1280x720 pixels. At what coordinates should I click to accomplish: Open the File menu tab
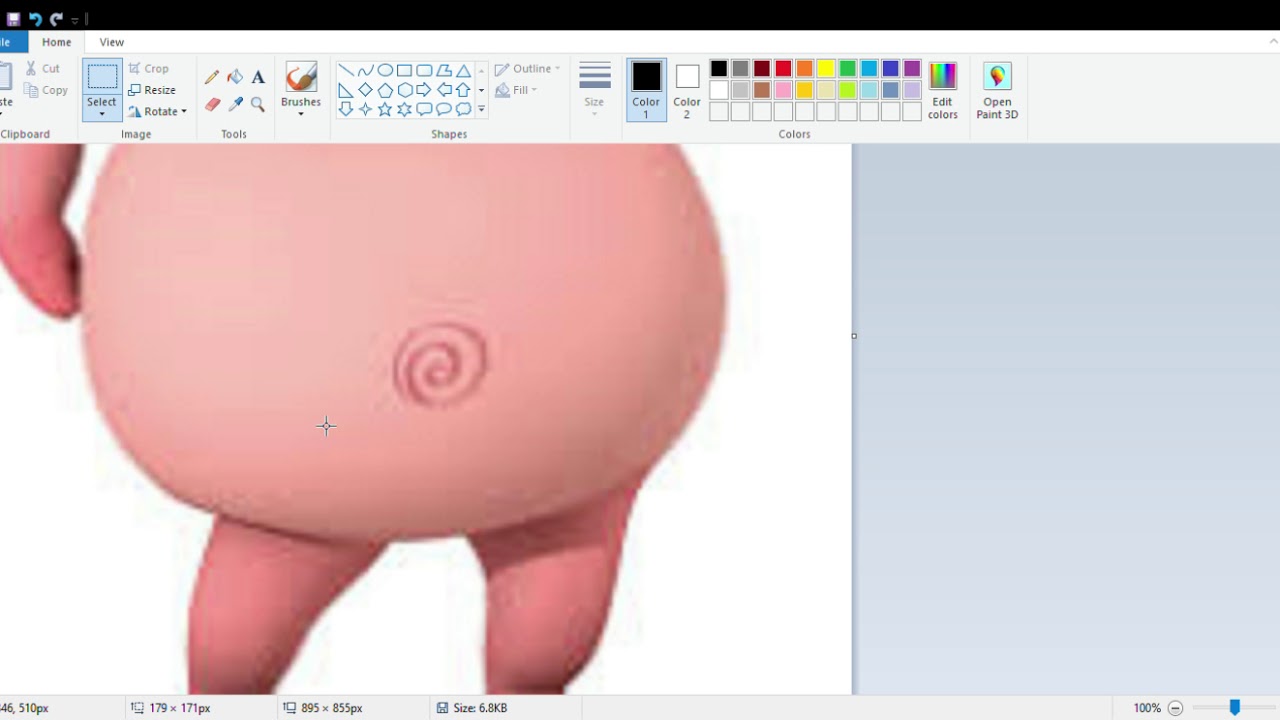point(8,42)
